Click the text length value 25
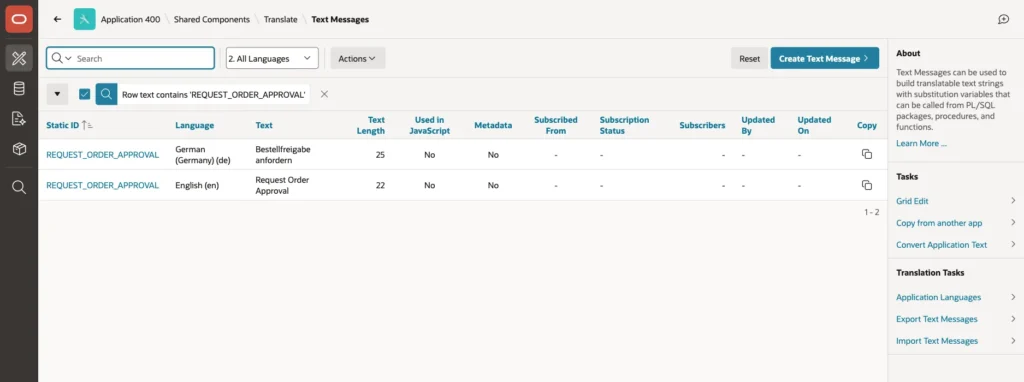This screenshot has height=382, width=1024. pyautogui.click(x=380, y=155)
